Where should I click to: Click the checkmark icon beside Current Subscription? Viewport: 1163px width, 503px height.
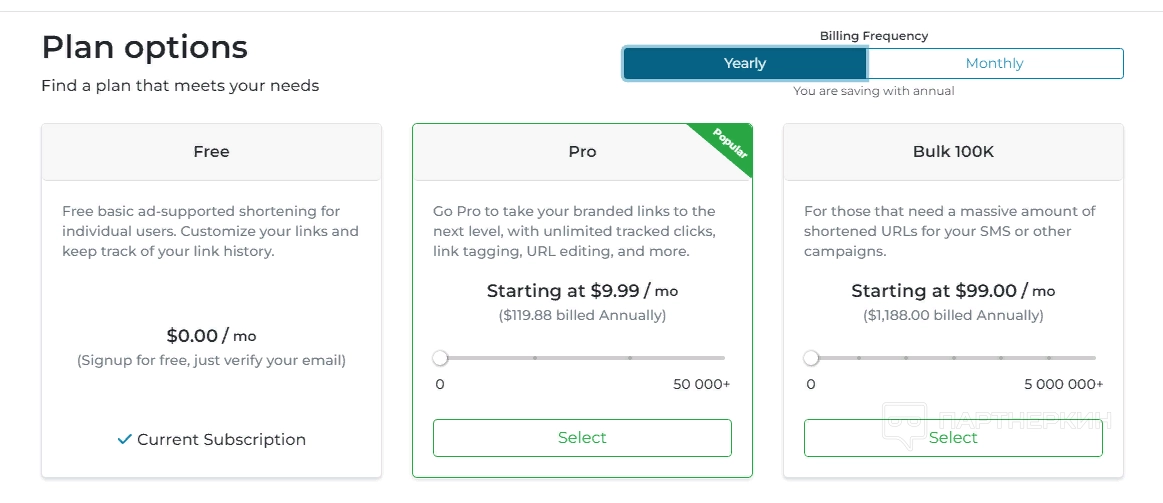click(x=124, y=439)
